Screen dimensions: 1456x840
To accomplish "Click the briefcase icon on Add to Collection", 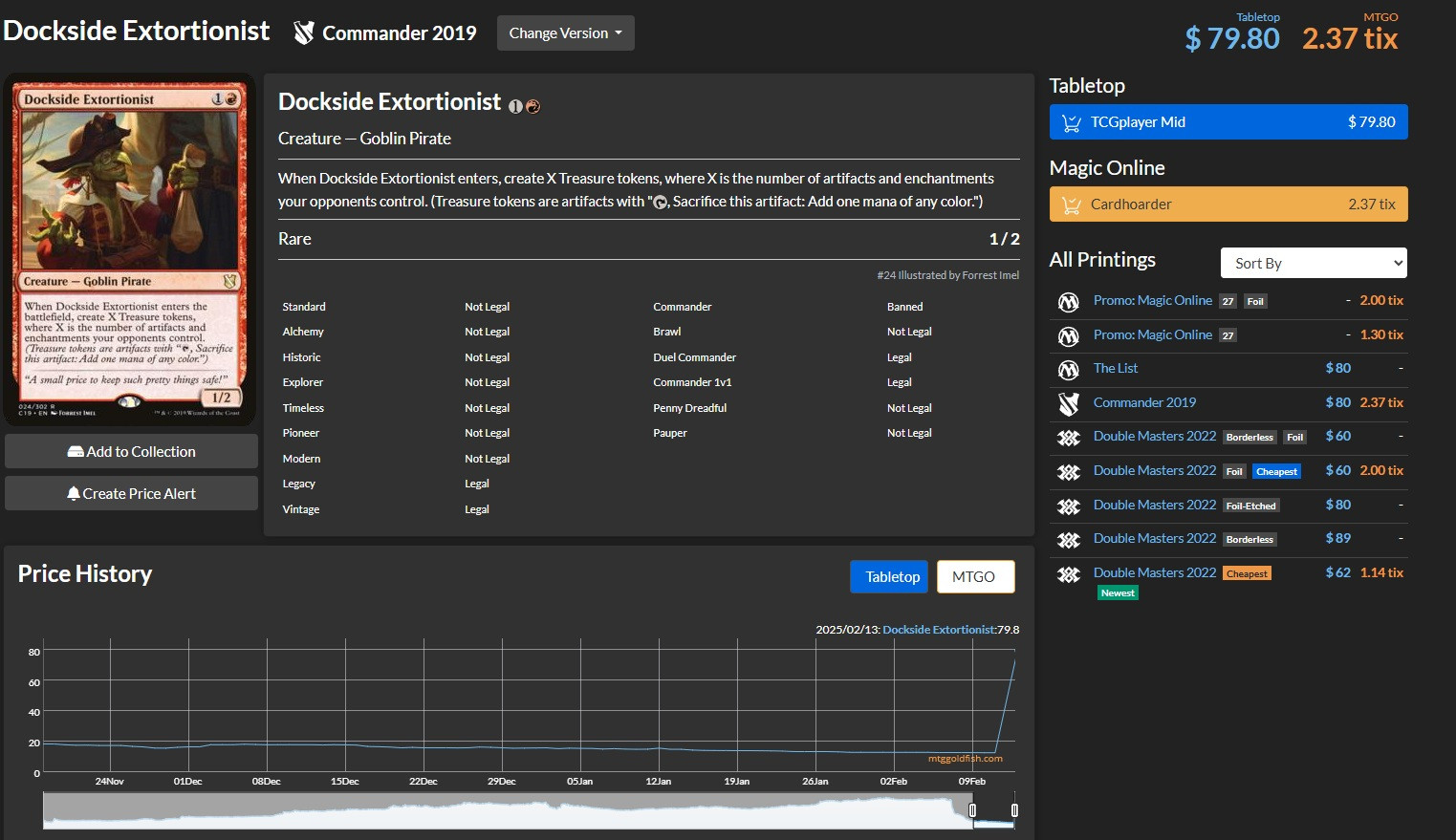I will pyautogui.click(x=76, y=452).
